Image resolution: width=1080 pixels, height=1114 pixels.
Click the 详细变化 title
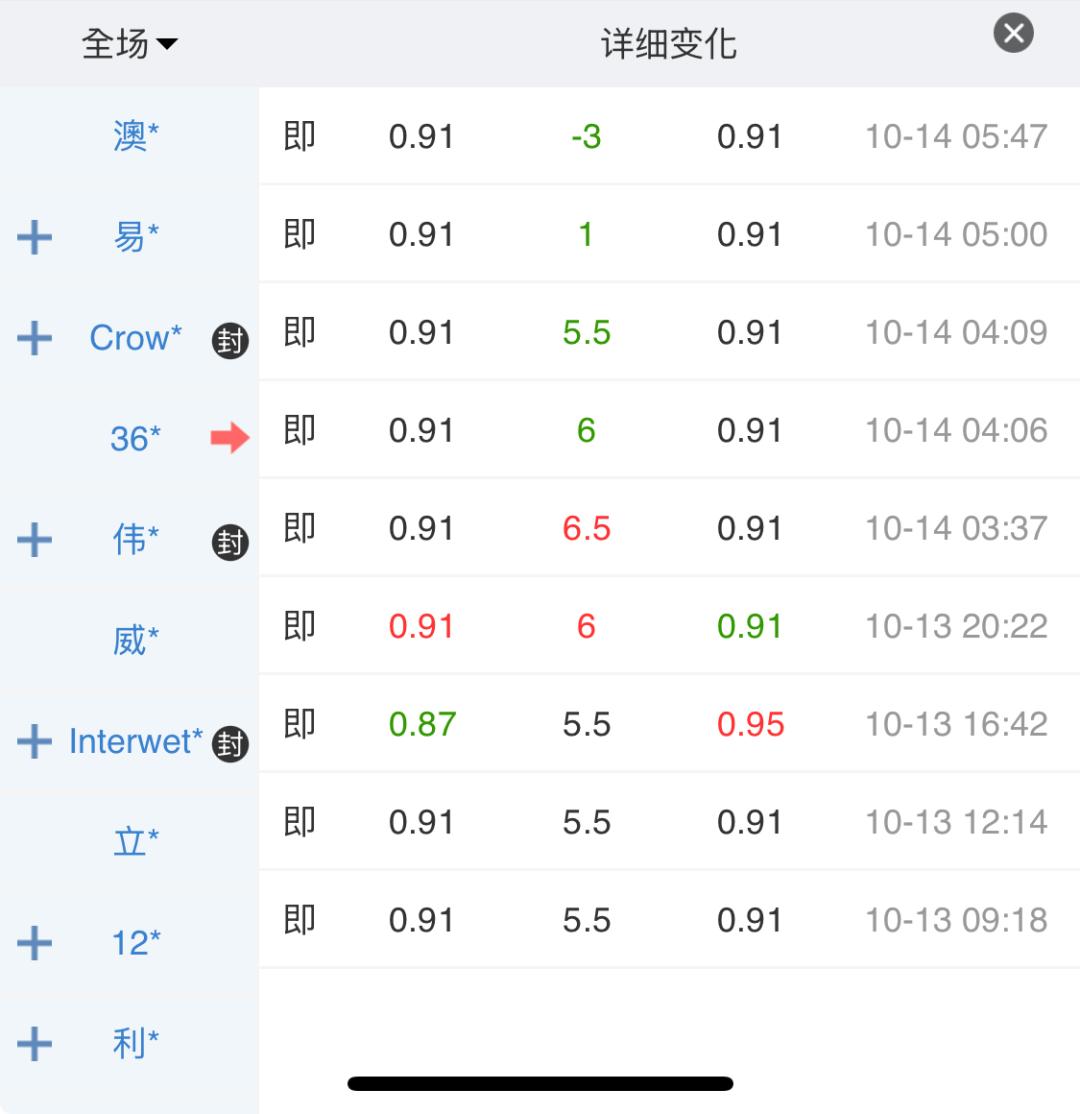[669, 44]
